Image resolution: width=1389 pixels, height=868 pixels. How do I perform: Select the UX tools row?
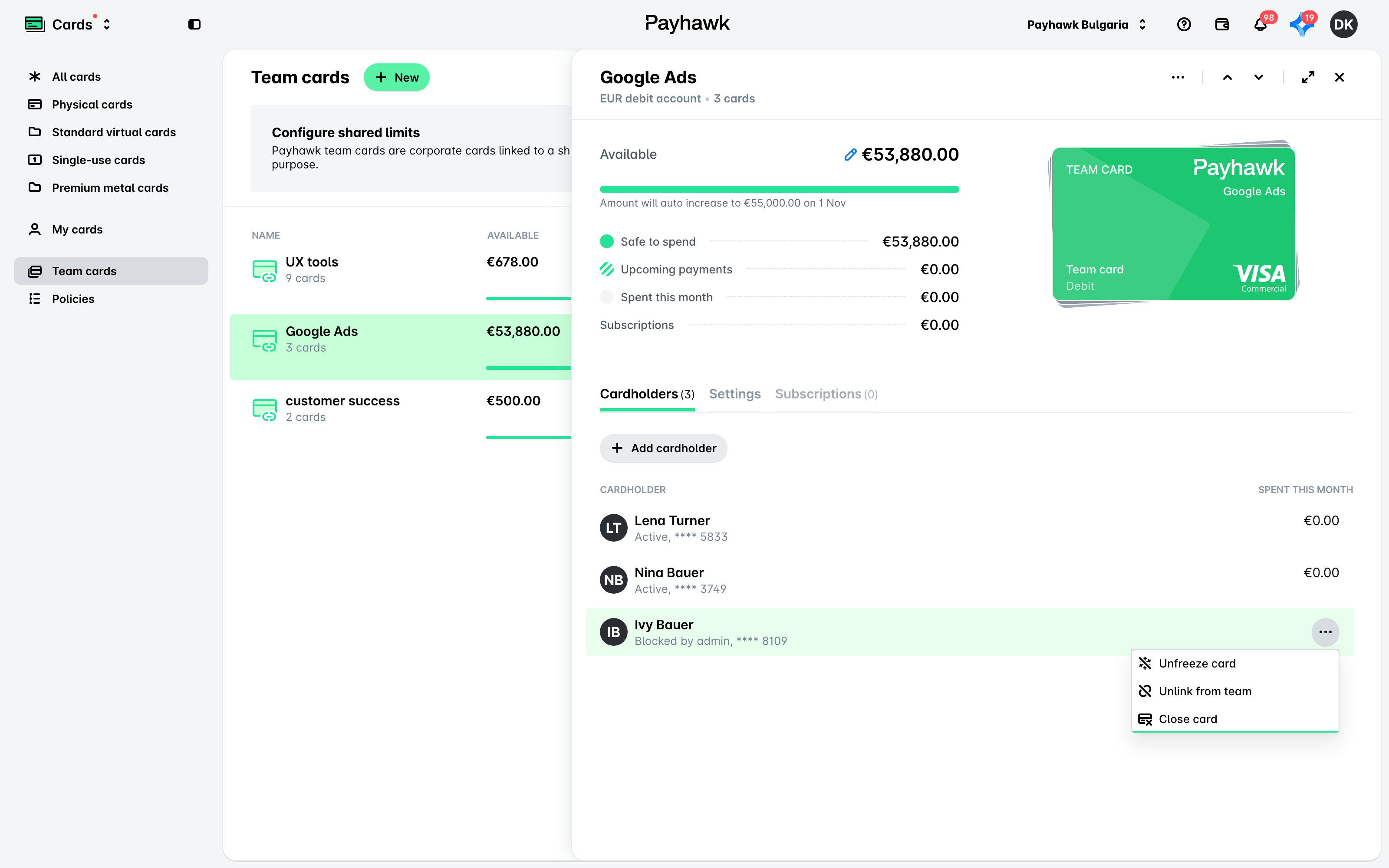pyautogui.click(x=401, y=278)
